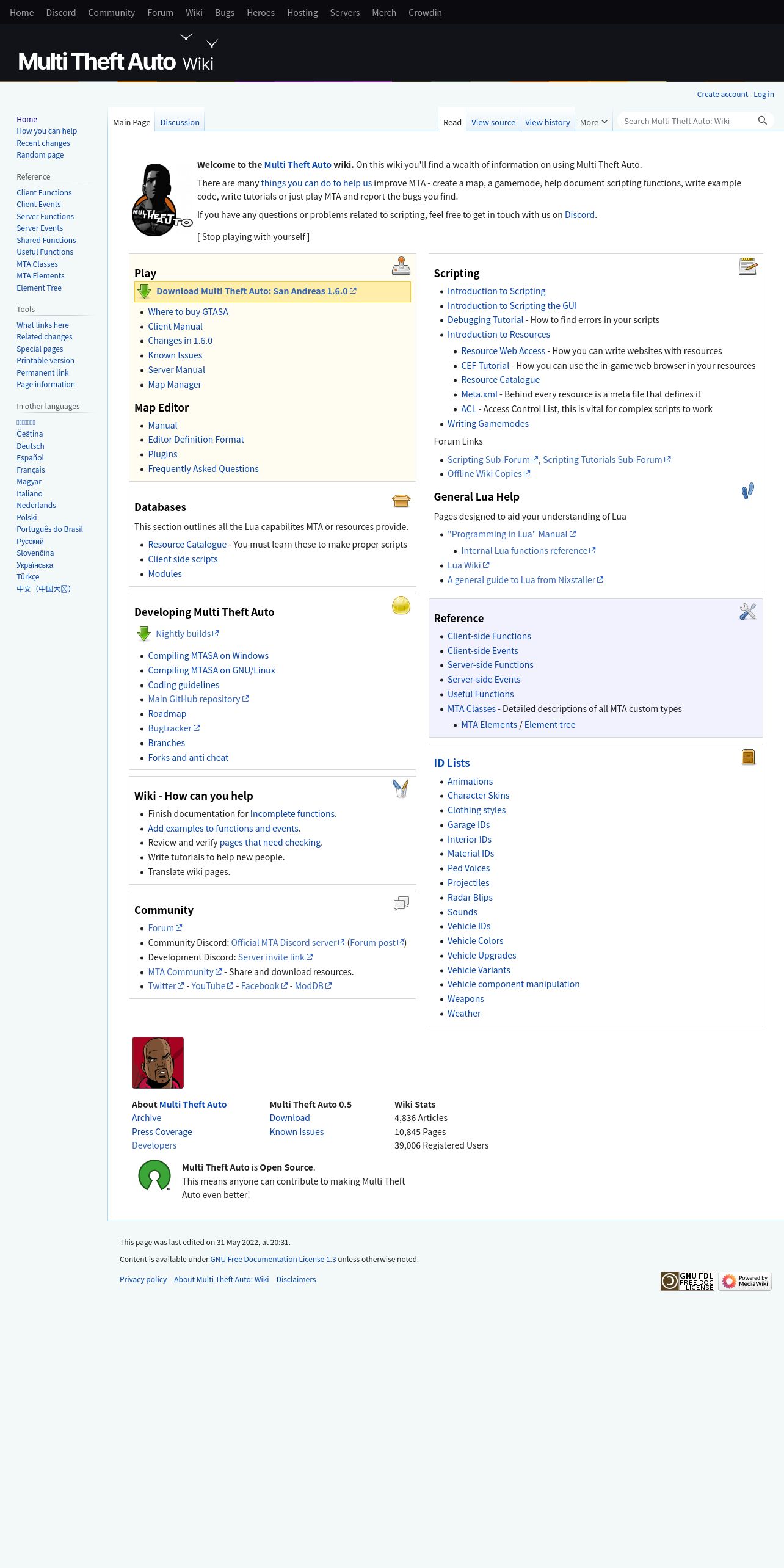Click the MTA logo image beside Welcome text

click(162, 200)
